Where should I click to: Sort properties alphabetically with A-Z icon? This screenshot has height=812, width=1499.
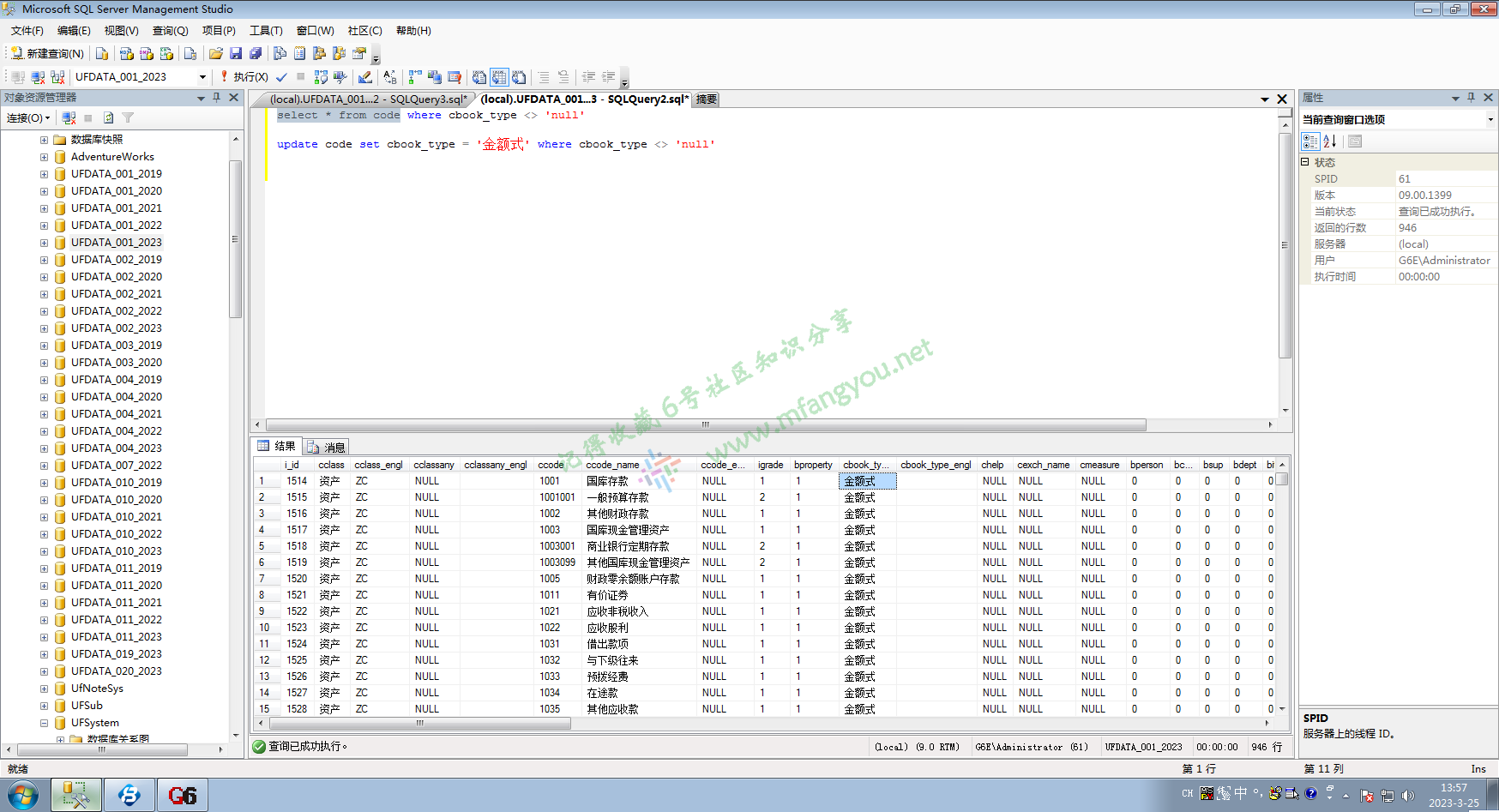point(1330,141)
